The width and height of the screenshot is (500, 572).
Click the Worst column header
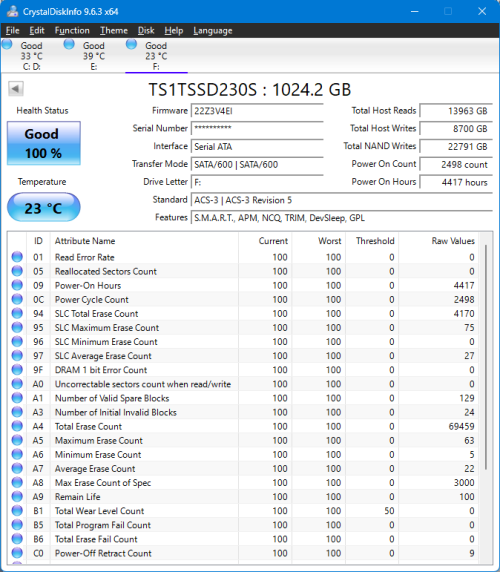(318, 241)
